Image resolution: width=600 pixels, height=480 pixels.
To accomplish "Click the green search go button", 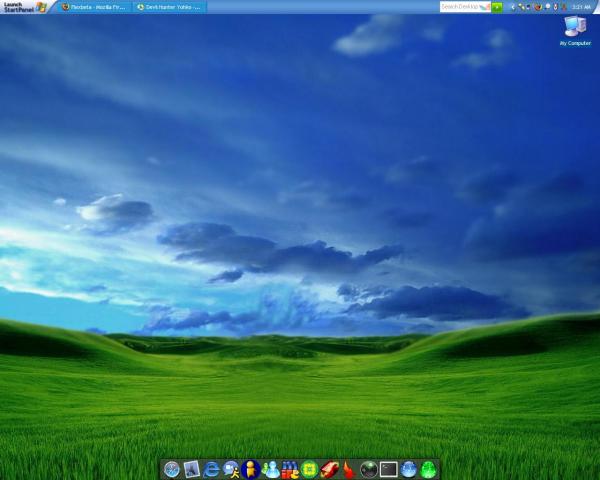I will (x=497, y=7).
